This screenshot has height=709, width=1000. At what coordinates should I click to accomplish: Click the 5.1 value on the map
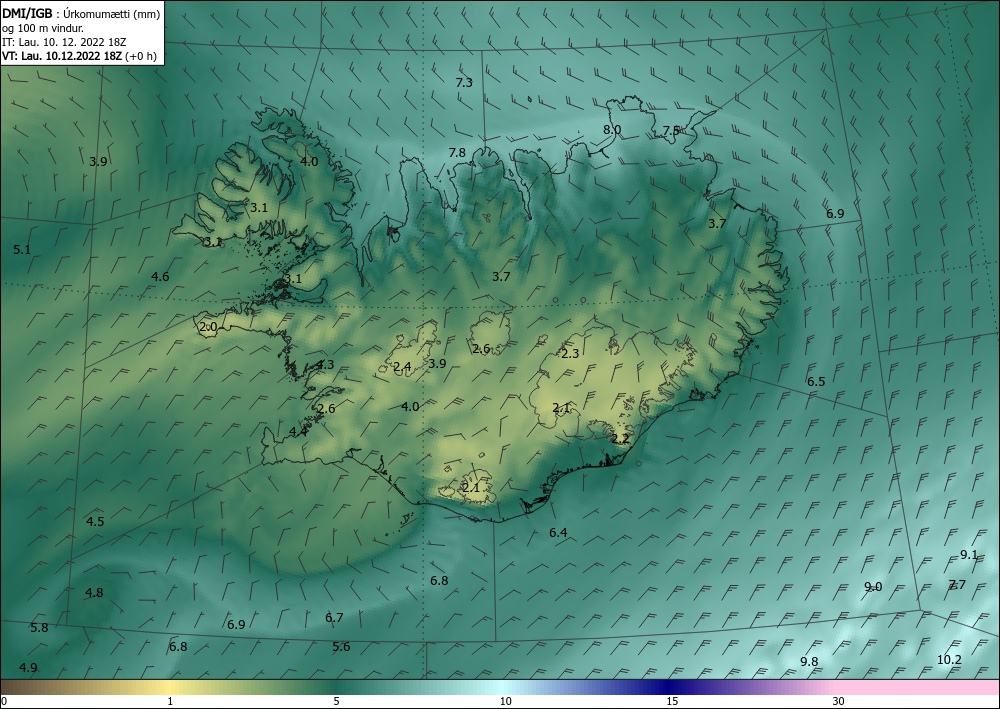pos(22,249)
